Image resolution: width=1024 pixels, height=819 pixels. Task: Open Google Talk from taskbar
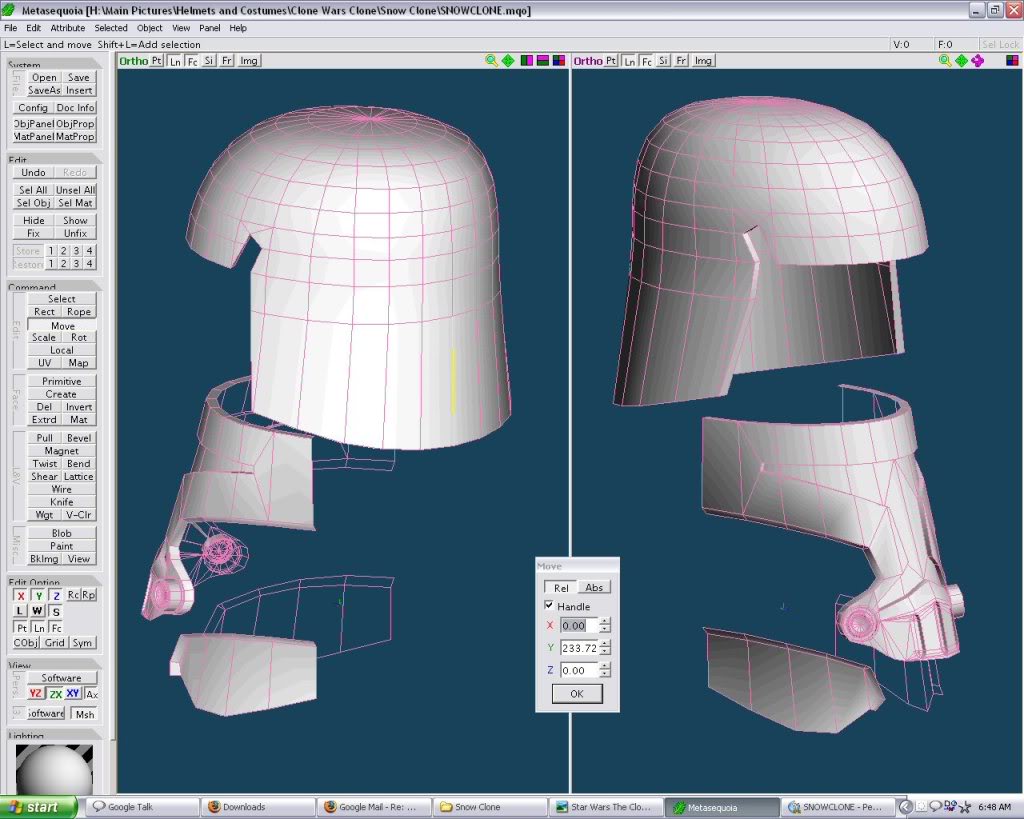(x=140, y=807)
